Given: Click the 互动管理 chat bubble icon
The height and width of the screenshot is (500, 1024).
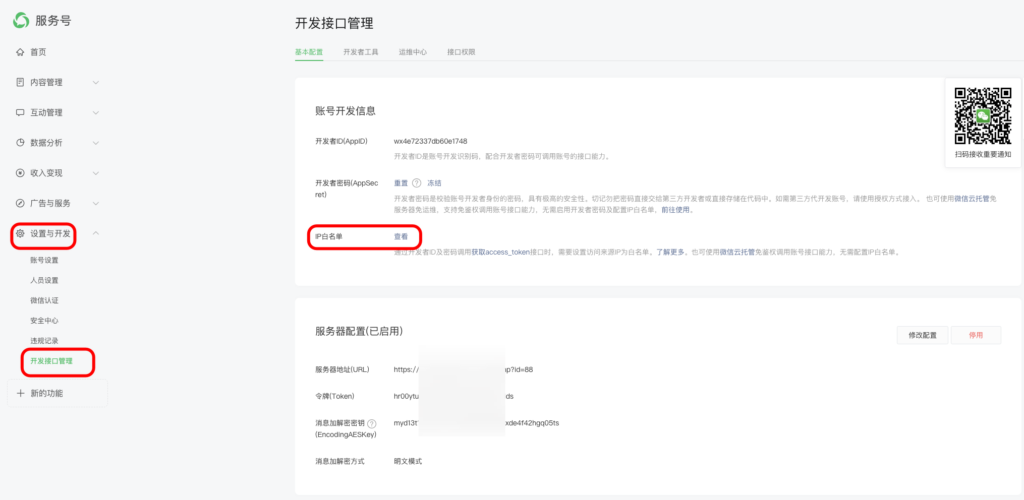Looking at the screenshot, I should click(20, 112).
